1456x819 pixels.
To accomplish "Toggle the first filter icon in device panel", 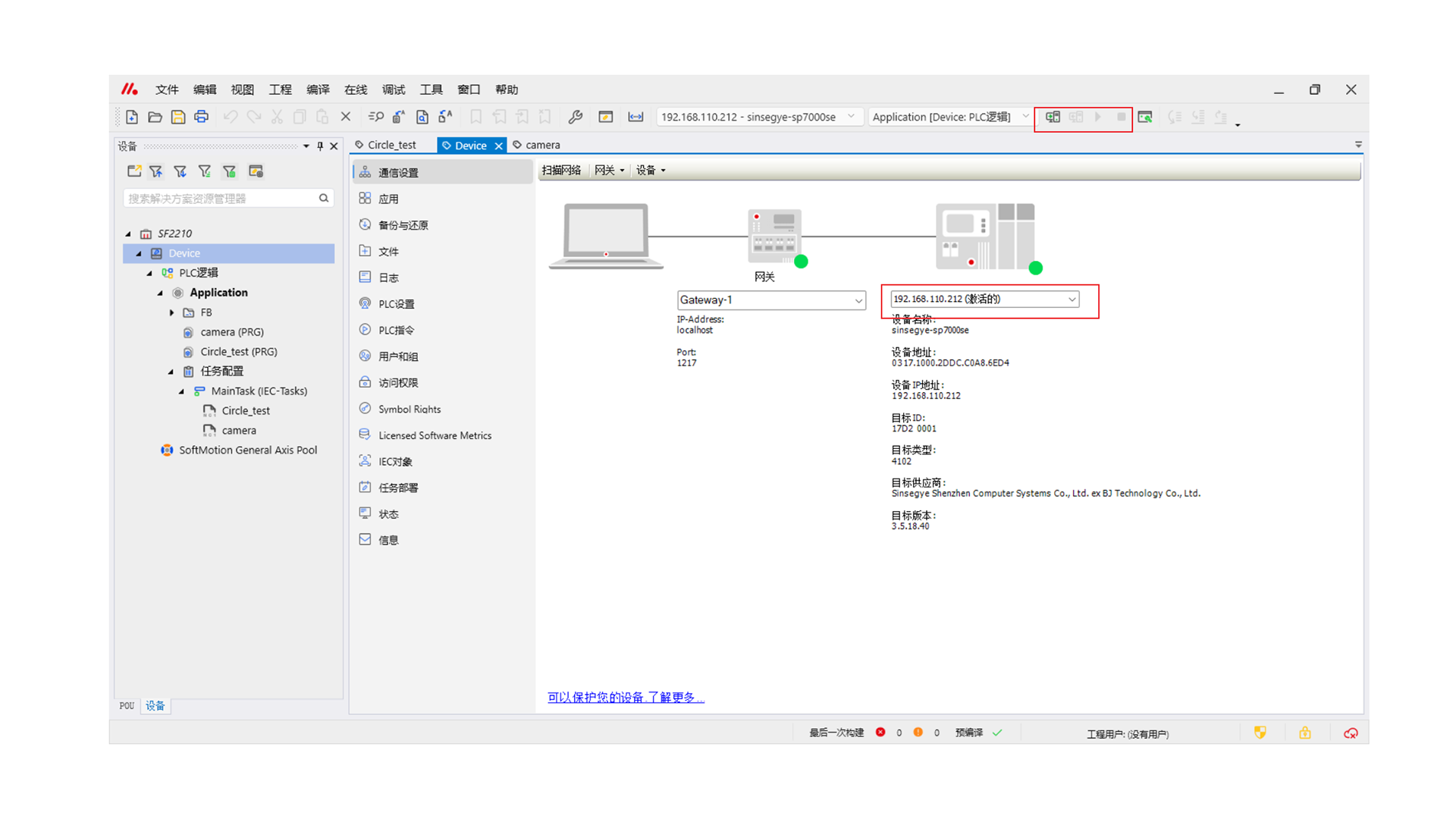I will 156,171.
